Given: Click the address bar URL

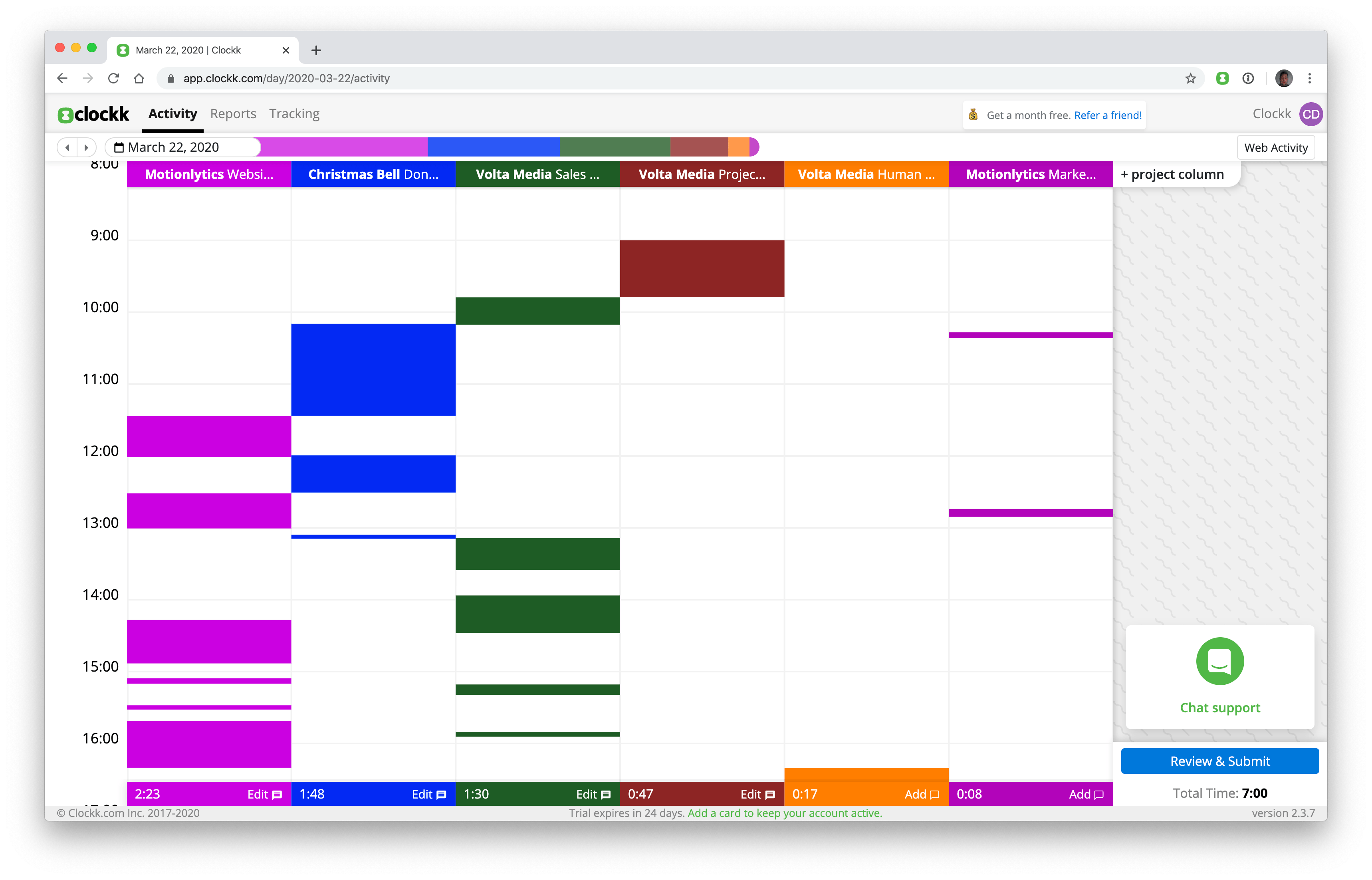Looking at the screenshot, I should pyautogui.click(x=286, y=78).
